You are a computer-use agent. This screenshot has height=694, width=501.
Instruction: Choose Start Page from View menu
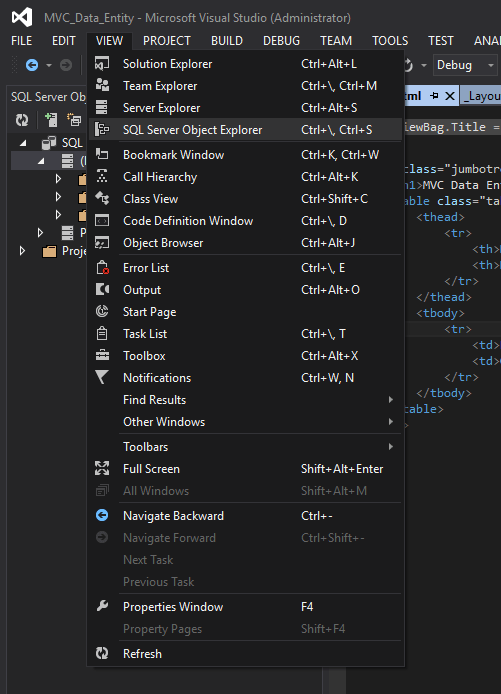pos(246,312)
